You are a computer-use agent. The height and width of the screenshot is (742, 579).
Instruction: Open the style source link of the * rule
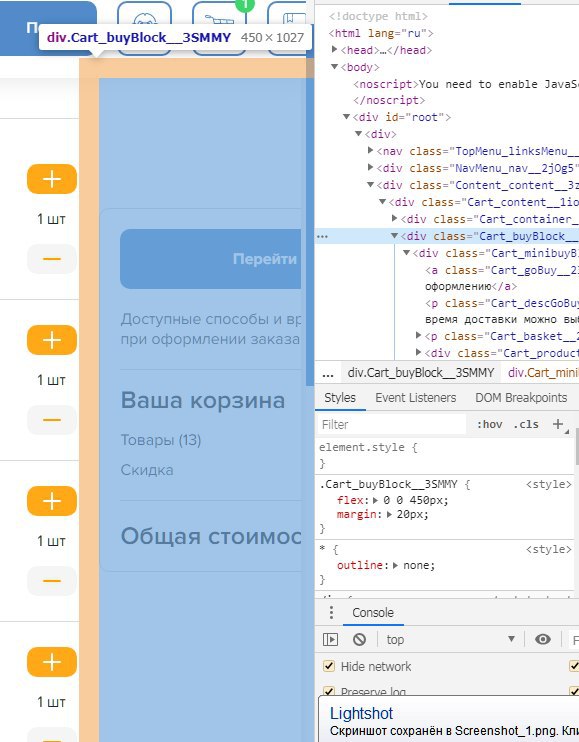(x=549, y=549)
